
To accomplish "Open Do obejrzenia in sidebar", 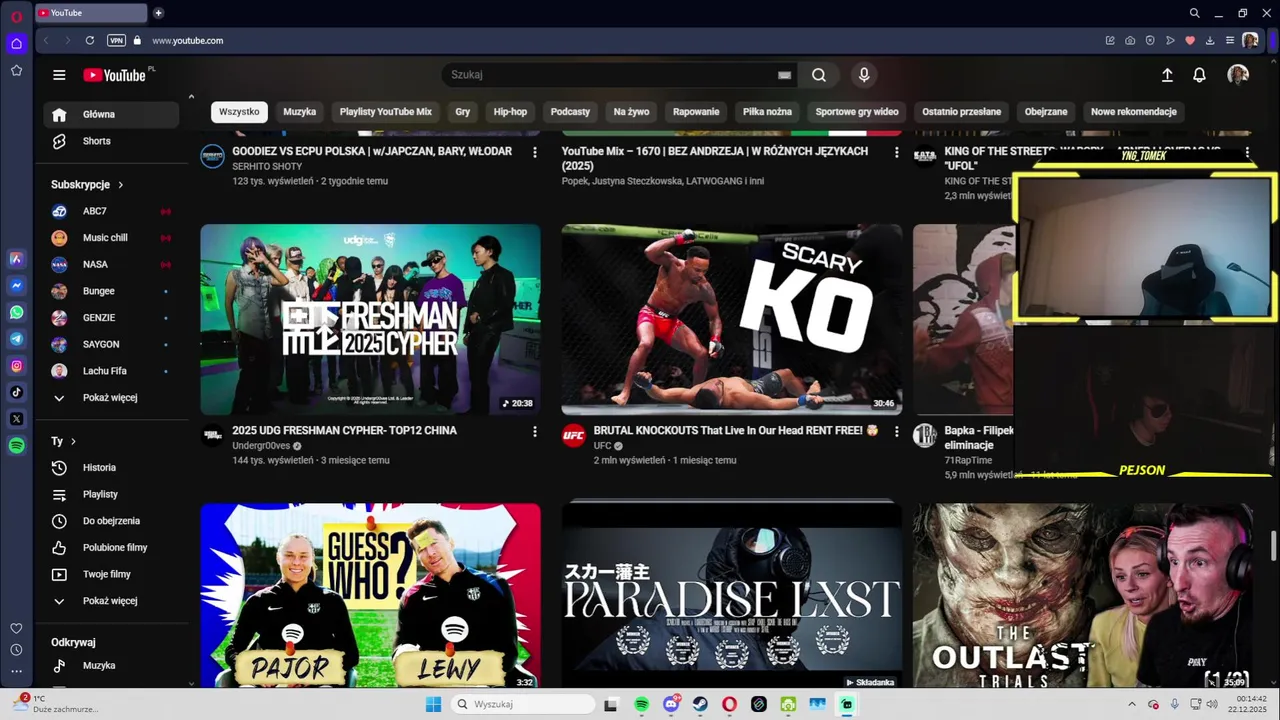I will (111, 521).
